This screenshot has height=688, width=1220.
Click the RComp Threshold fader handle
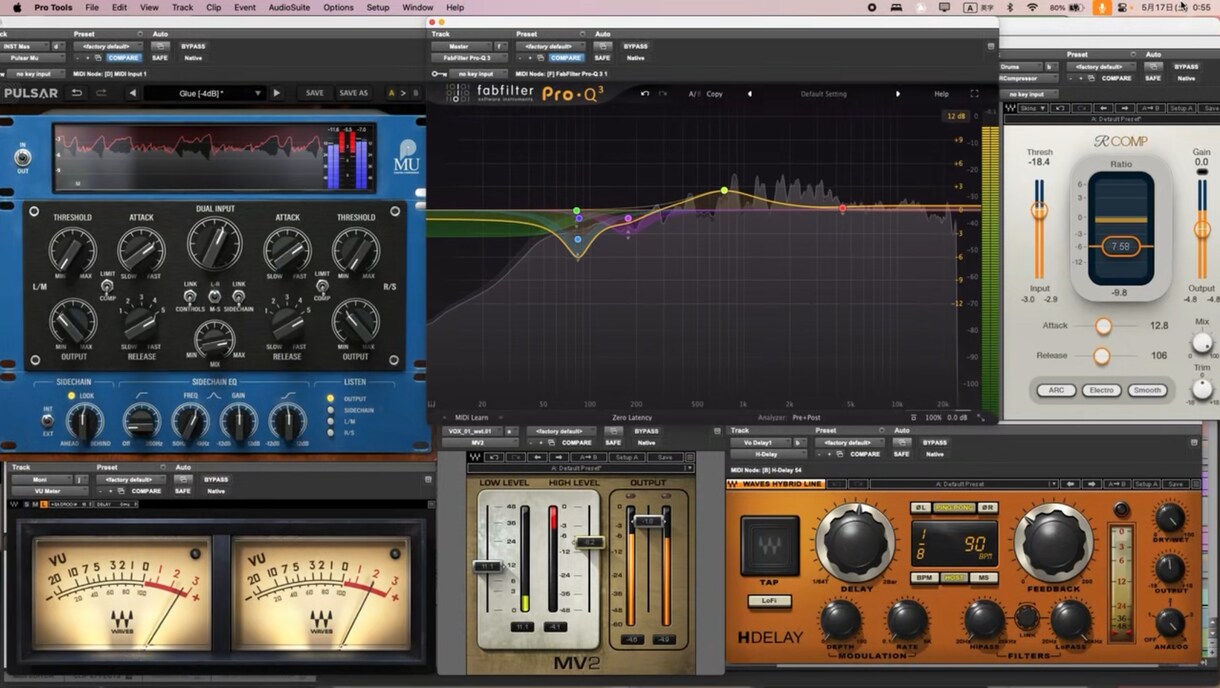tap(1040, 211)
